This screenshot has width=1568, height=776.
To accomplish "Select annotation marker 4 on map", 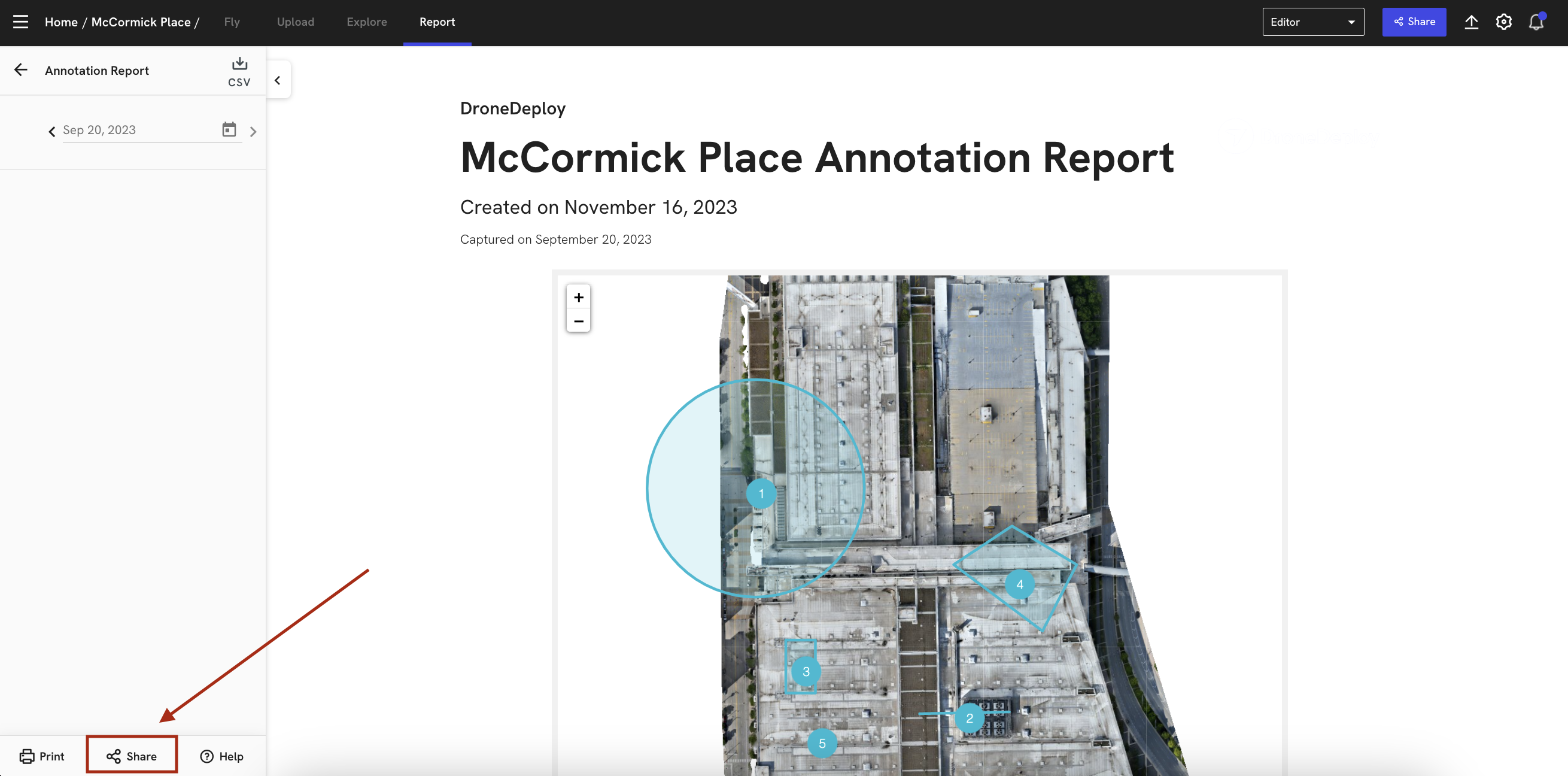I will point(1020,584).
